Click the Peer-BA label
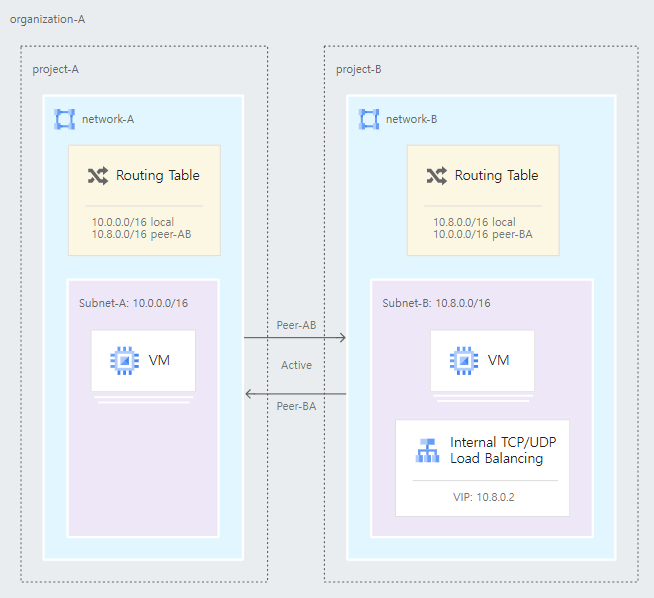This screenshot has width=654, height=598. click(296, 406)
